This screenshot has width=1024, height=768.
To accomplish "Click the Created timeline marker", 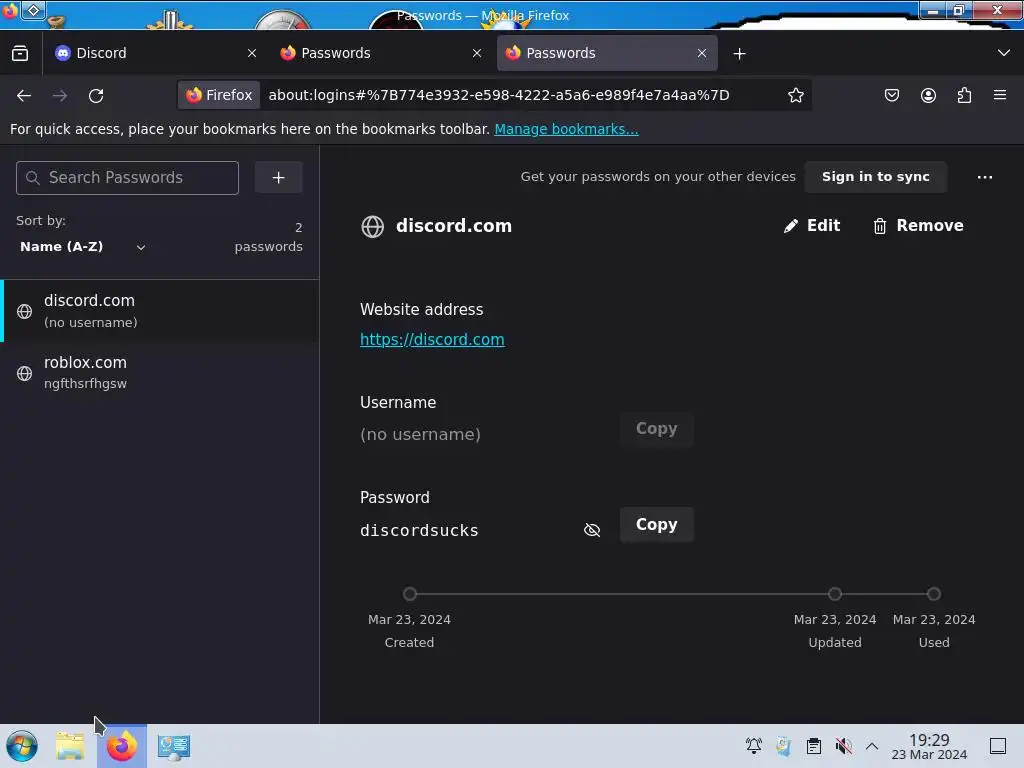I will coord(409,594).
